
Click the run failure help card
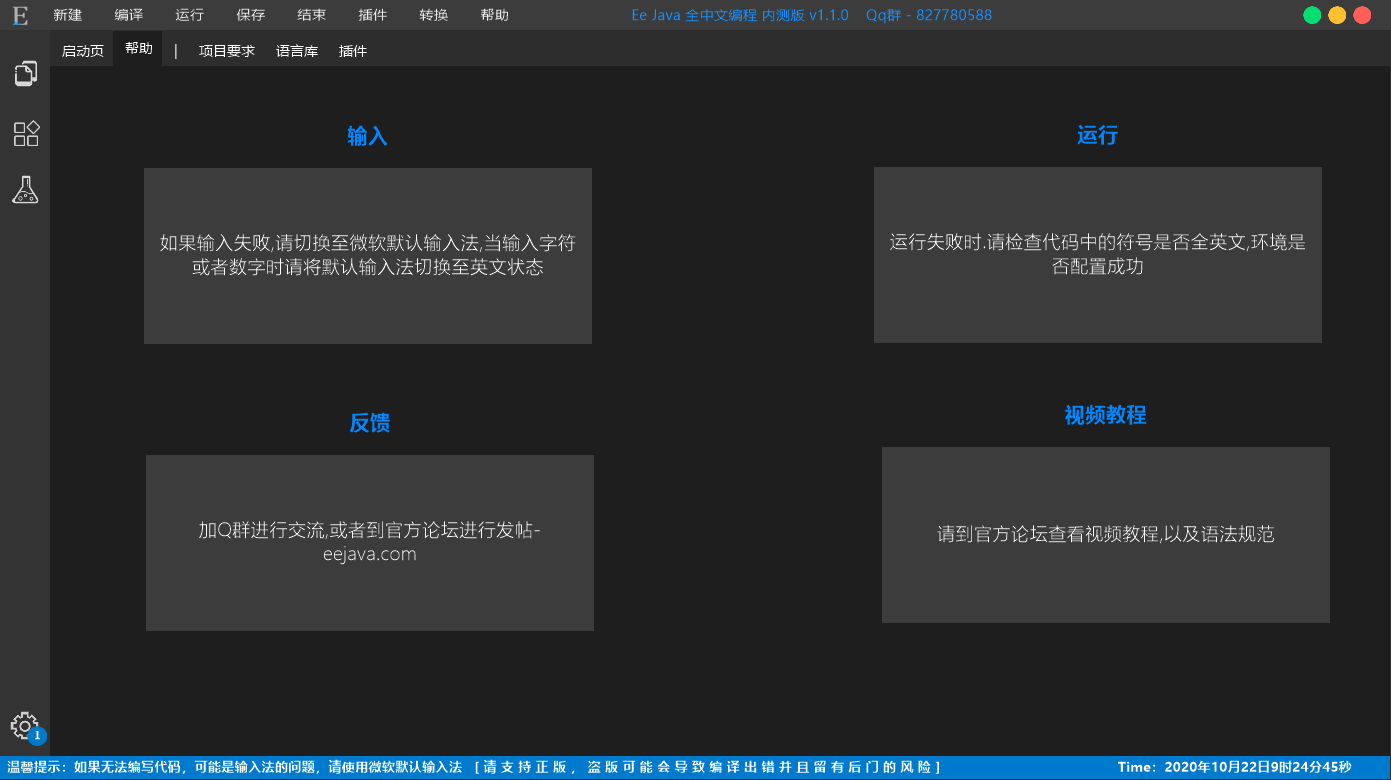click(1098, 255)
